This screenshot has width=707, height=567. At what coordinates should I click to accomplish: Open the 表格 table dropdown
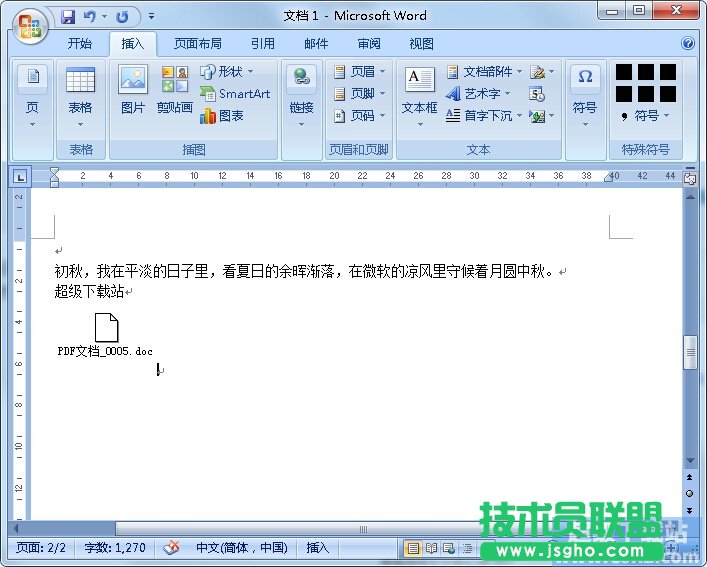[x=80, y=93]
